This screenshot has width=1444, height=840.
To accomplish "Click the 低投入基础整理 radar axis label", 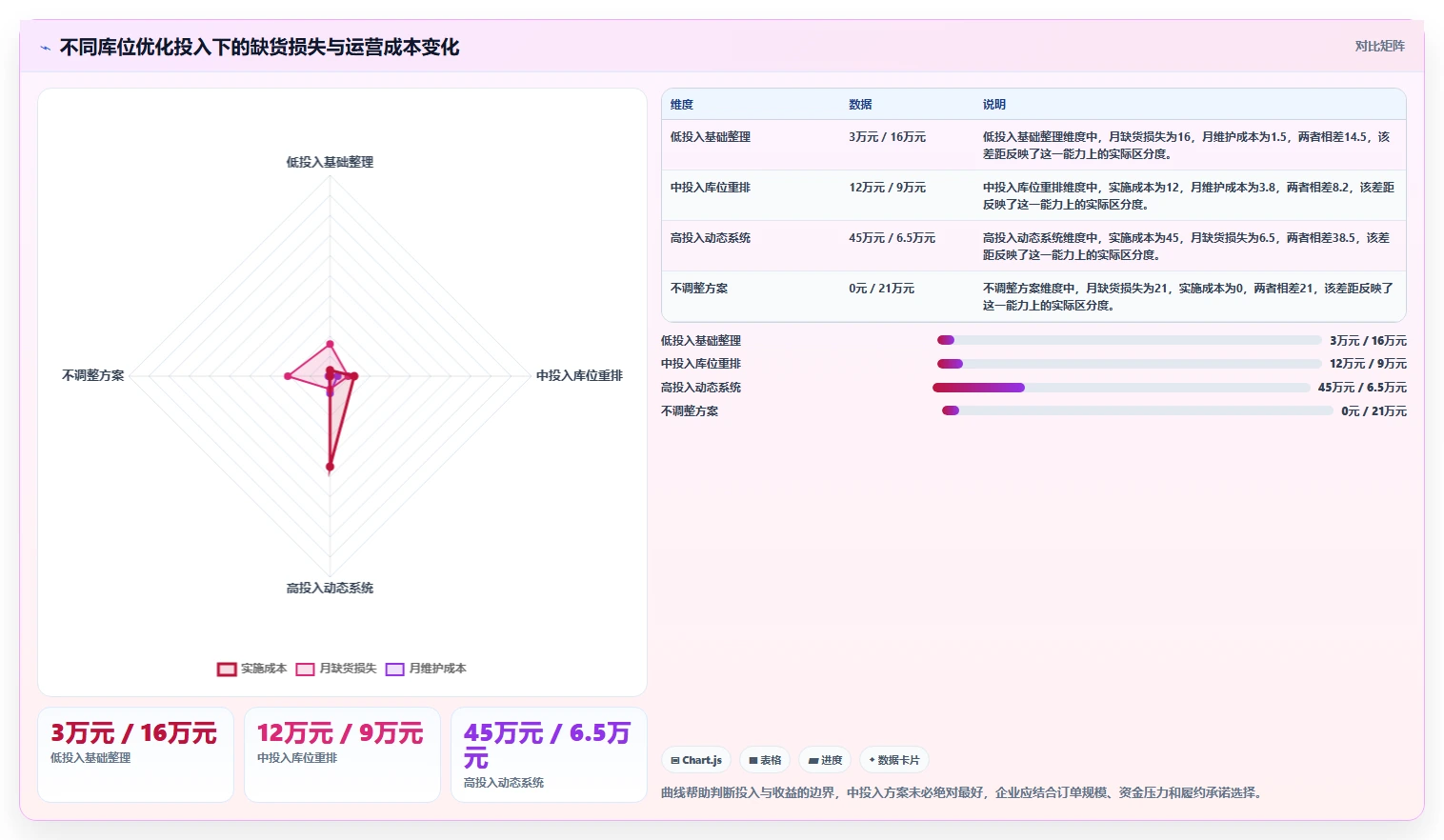I will [x=330, y=162].
